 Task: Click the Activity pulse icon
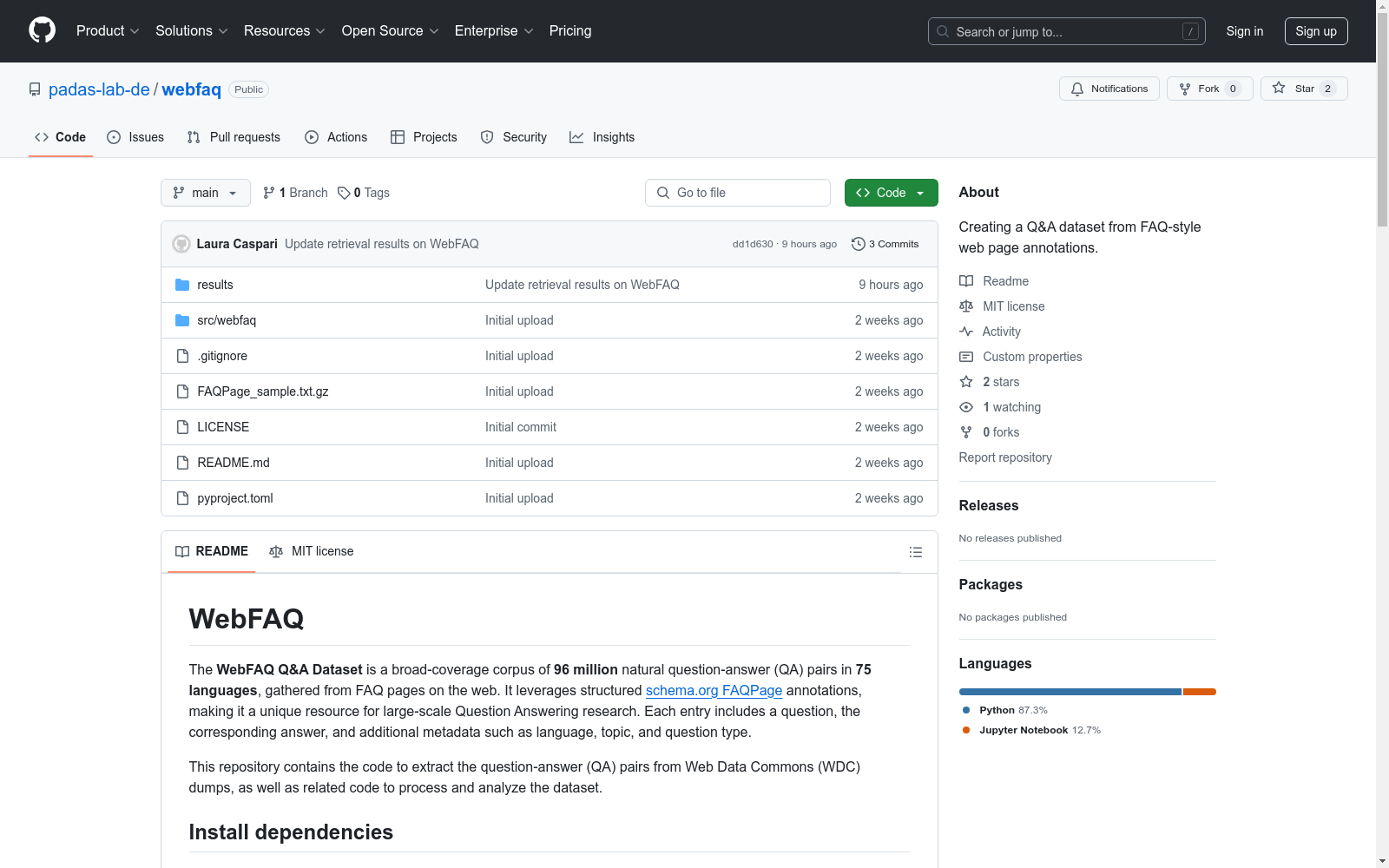coord(966,332)
